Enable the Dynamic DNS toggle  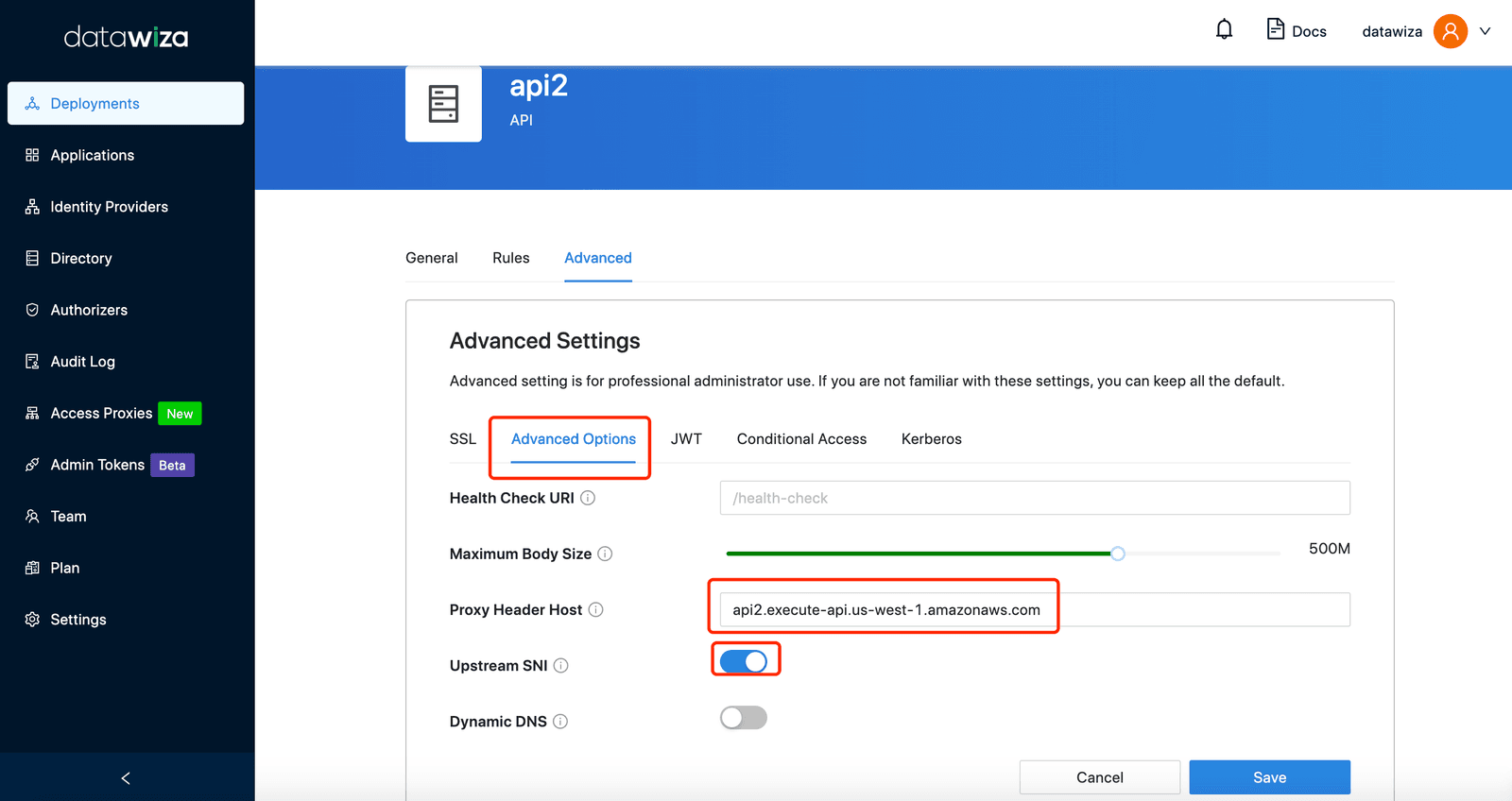point(744,718)
